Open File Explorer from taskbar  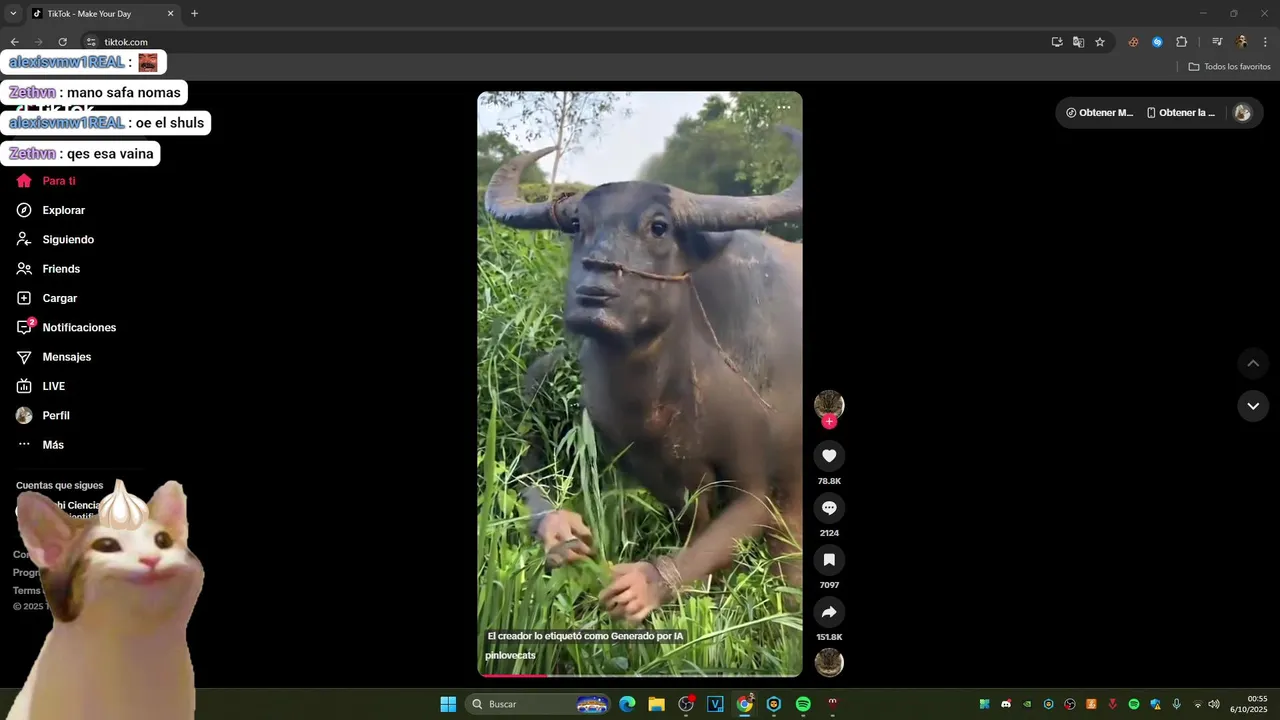pos(656,704)
